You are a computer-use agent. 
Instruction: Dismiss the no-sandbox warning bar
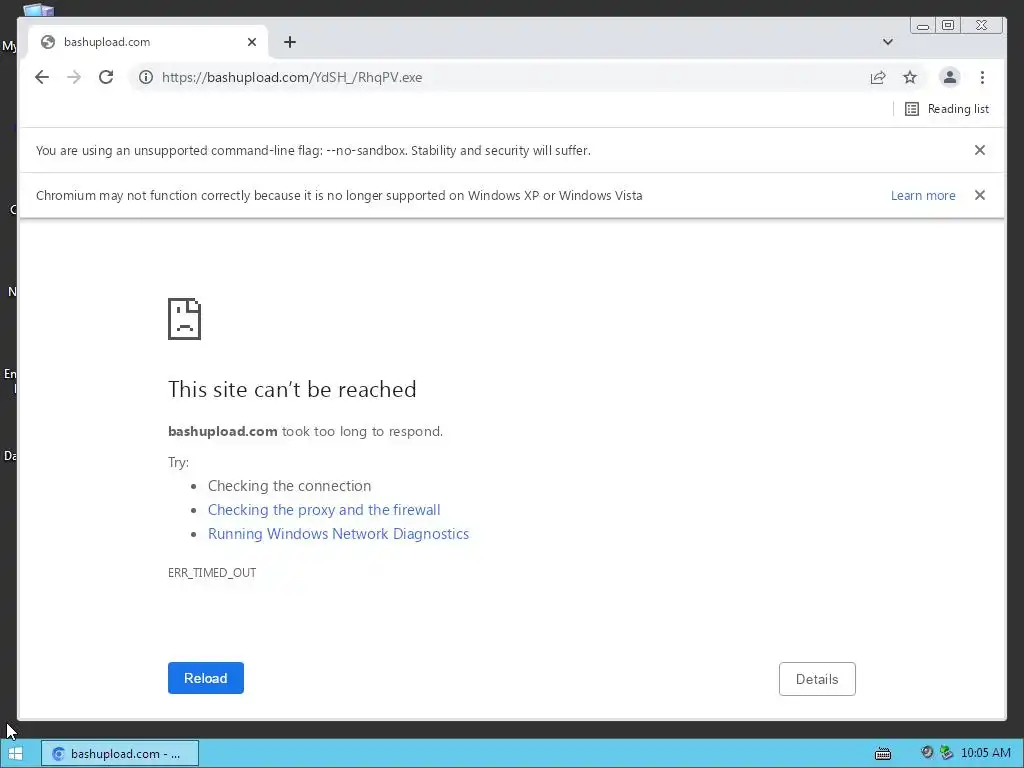pos(980,150)
